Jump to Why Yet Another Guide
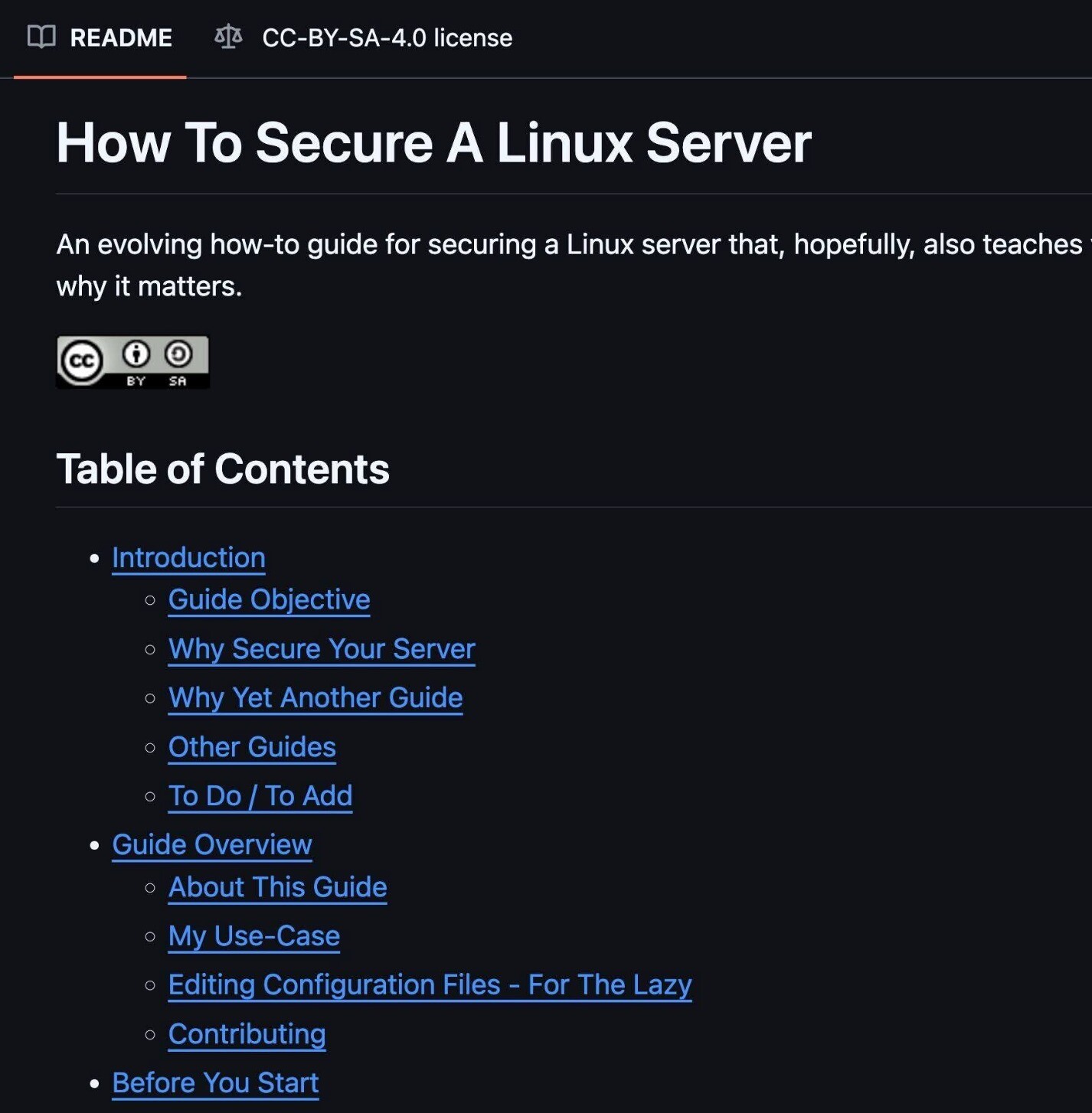The height and width of the screenshot is (1113, 1092). coord(316,697)
